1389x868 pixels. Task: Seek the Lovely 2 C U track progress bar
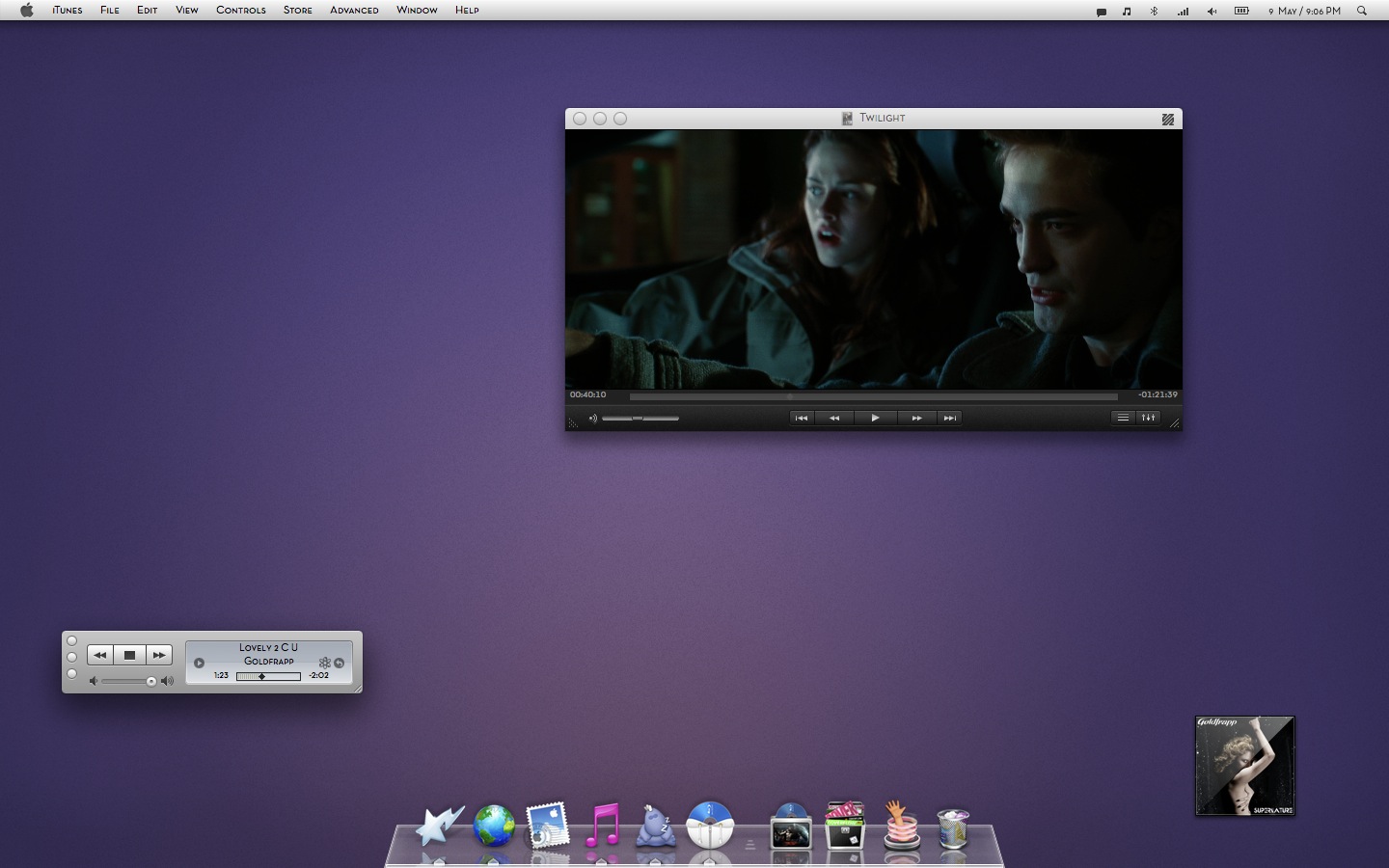(268, 676)
